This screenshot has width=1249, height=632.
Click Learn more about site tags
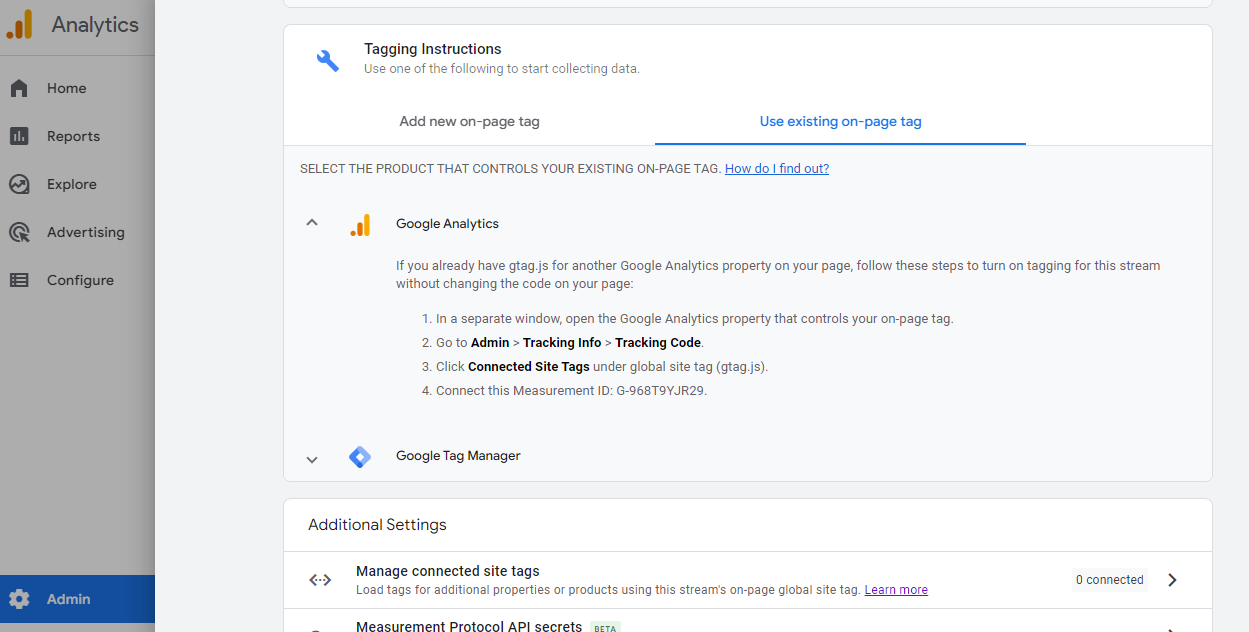pyautogui.click(x=895, y=589)
